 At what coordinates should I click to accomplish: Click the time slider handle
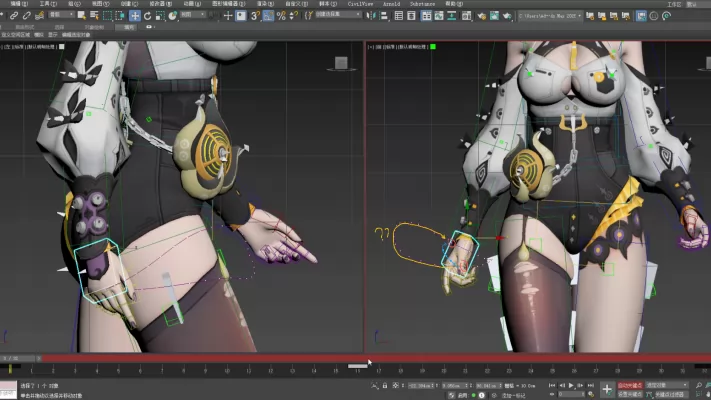point(18,358)
